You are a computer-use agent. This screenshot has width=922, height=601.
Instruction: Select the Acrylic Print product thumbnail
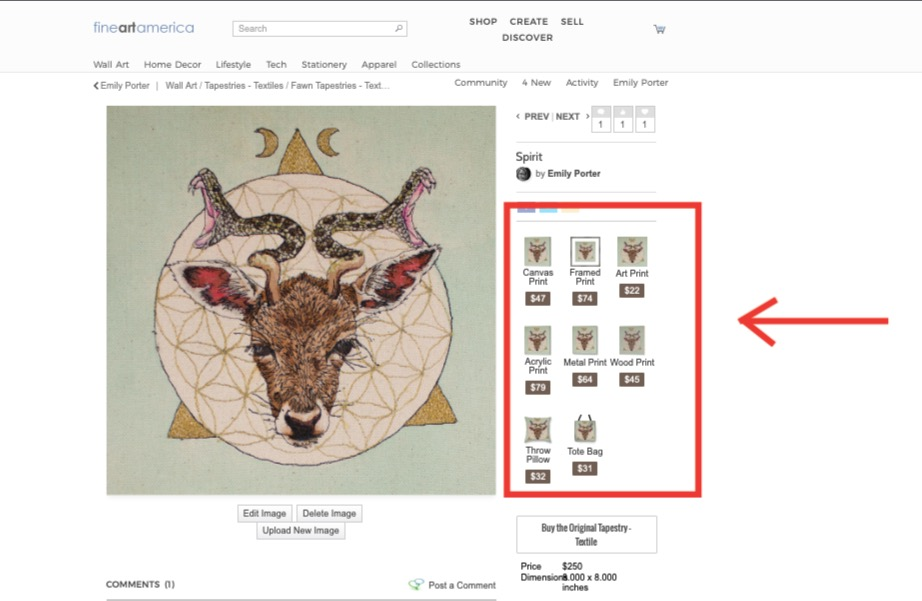click(537, 340)
